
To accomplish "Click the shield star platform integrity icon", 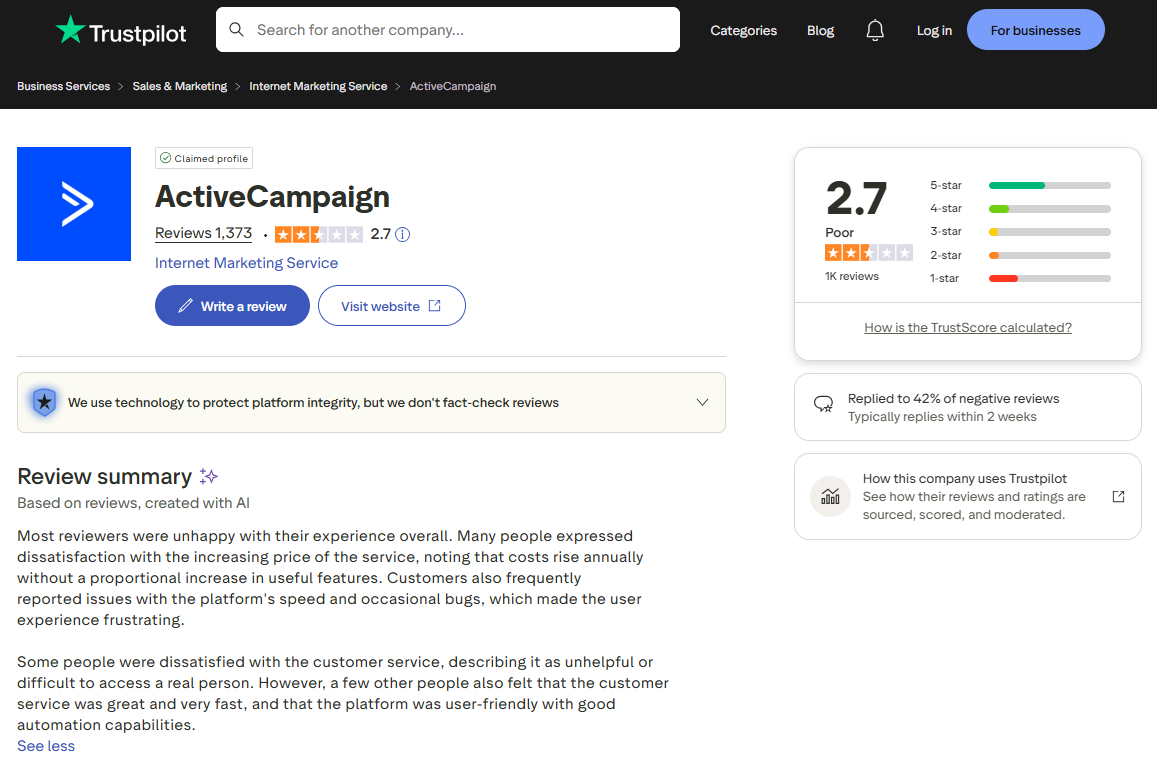I will (44, 401).
